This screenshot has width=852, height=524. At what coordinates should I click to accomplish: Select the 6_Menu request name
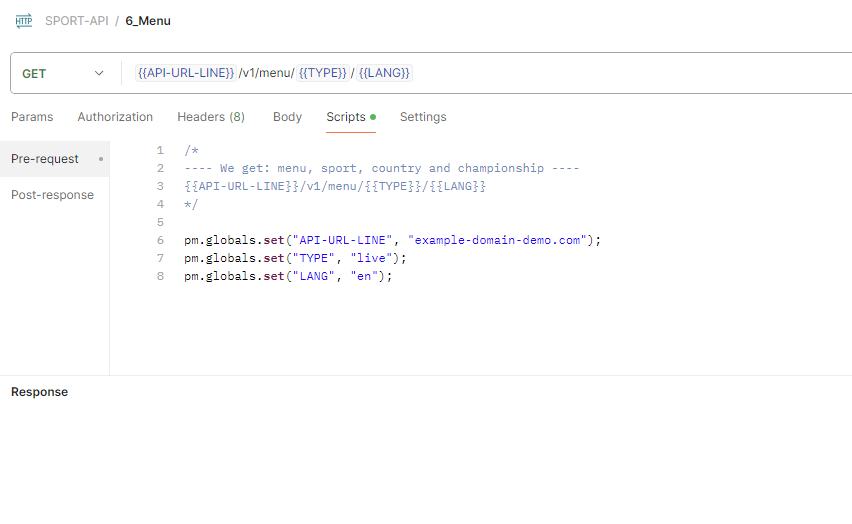click(148, 21)
